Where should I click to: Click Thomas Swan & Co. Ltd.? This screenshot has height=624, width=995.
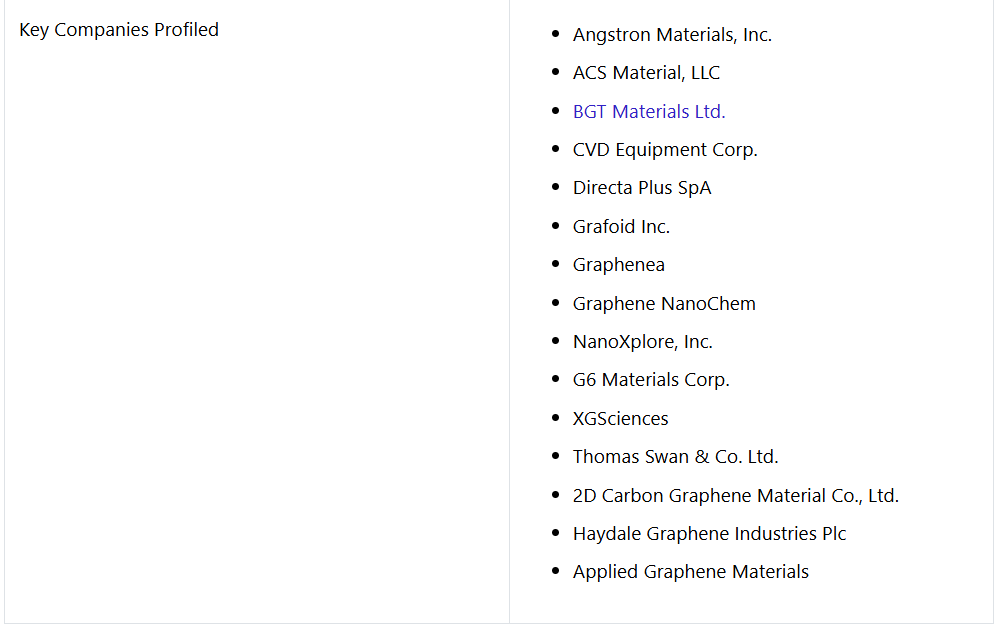[x=675, y=456]
